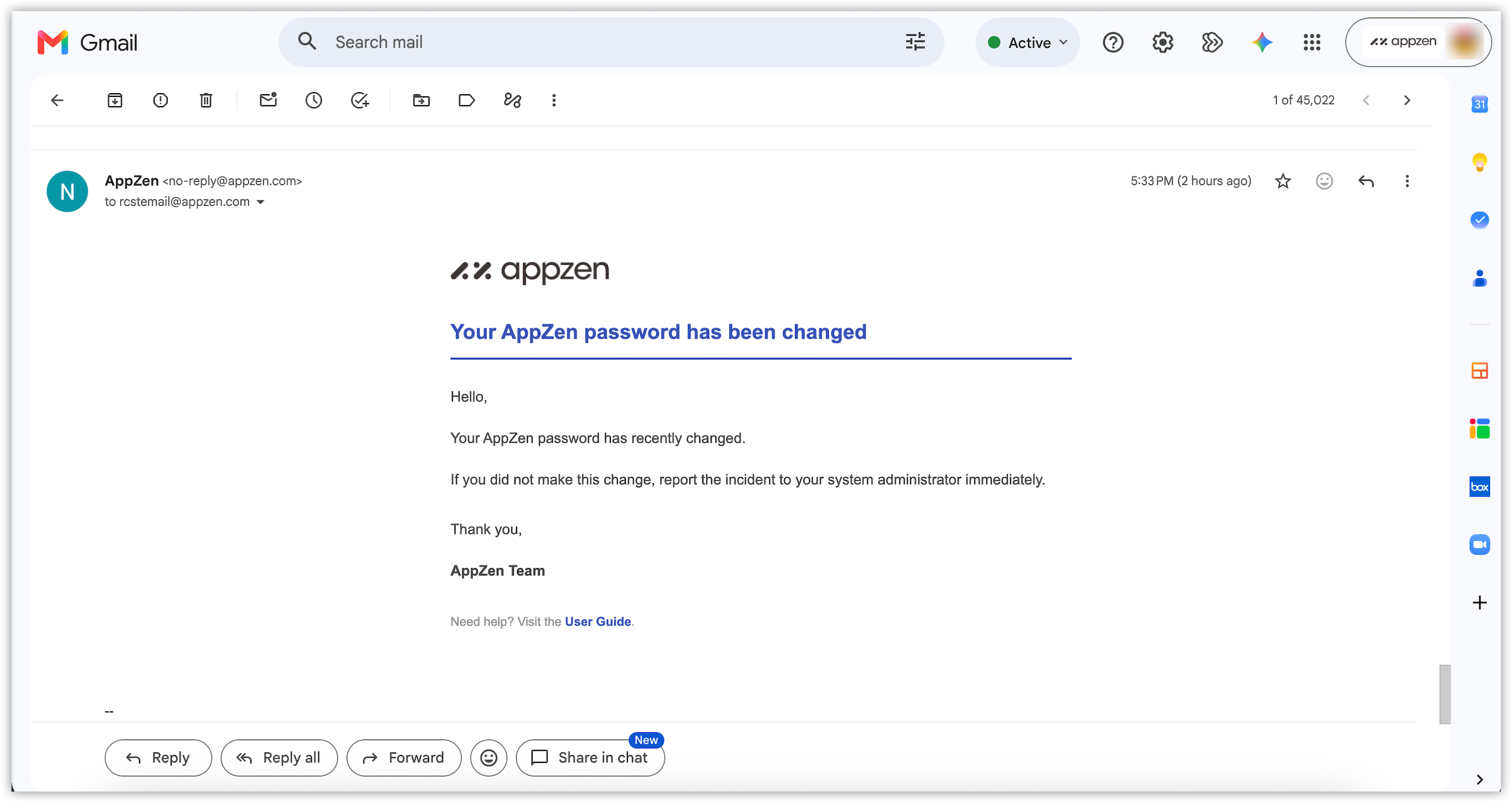Screen dimensions: 1512x803
Task: Show recipient details next to rcstemail@appzen.com
Action: (x=261, y=202)
